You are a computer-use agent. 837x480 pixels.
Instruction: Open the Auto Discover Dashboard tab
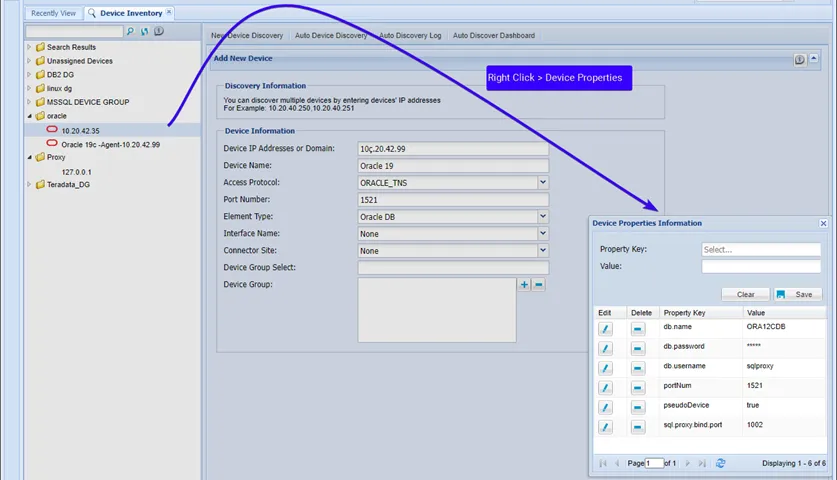pyautogui.click(x=494, y=36)
